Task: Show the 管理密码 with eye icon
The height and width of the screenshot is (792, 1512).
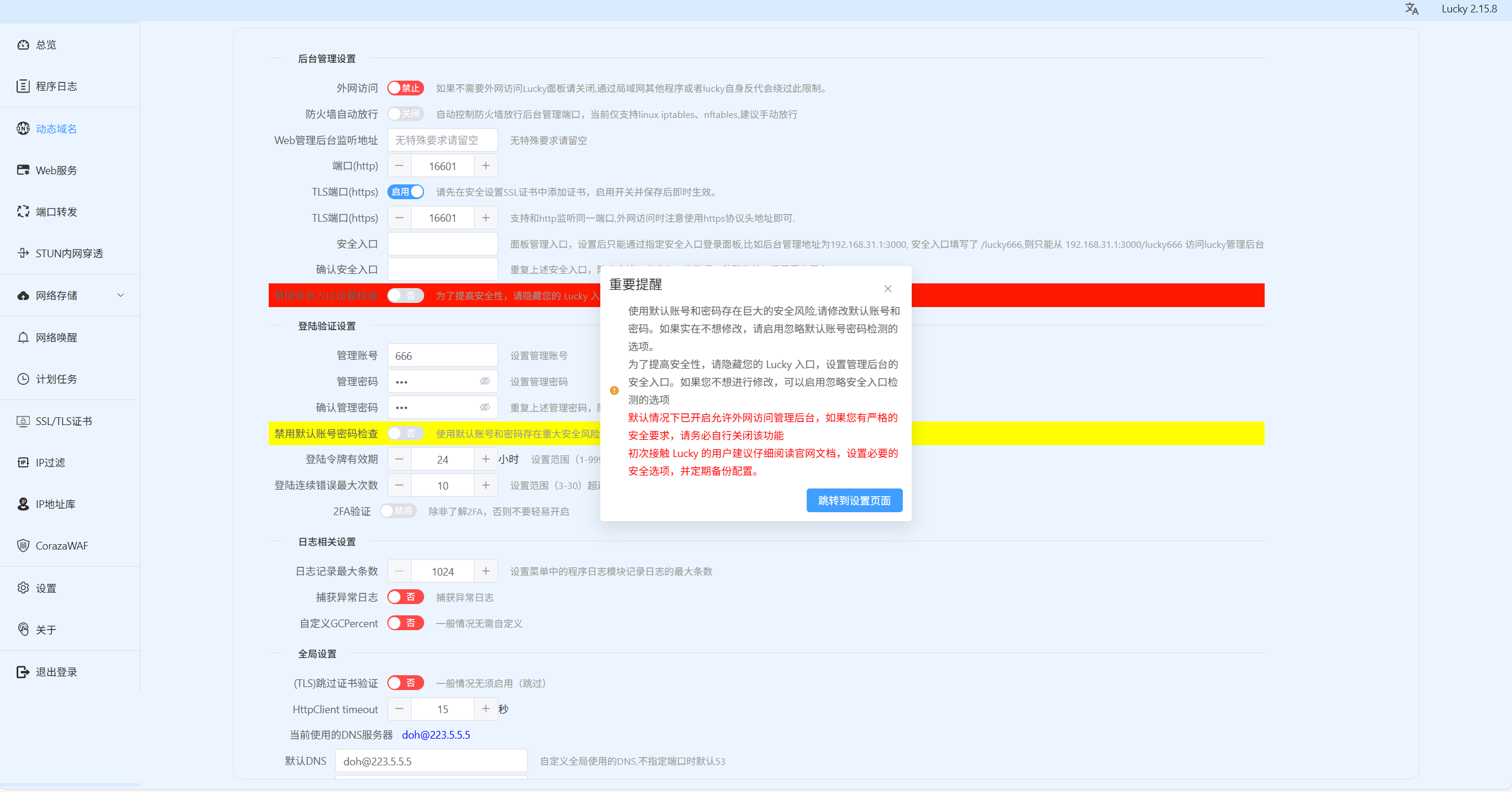Action: [x=485, y=381]
